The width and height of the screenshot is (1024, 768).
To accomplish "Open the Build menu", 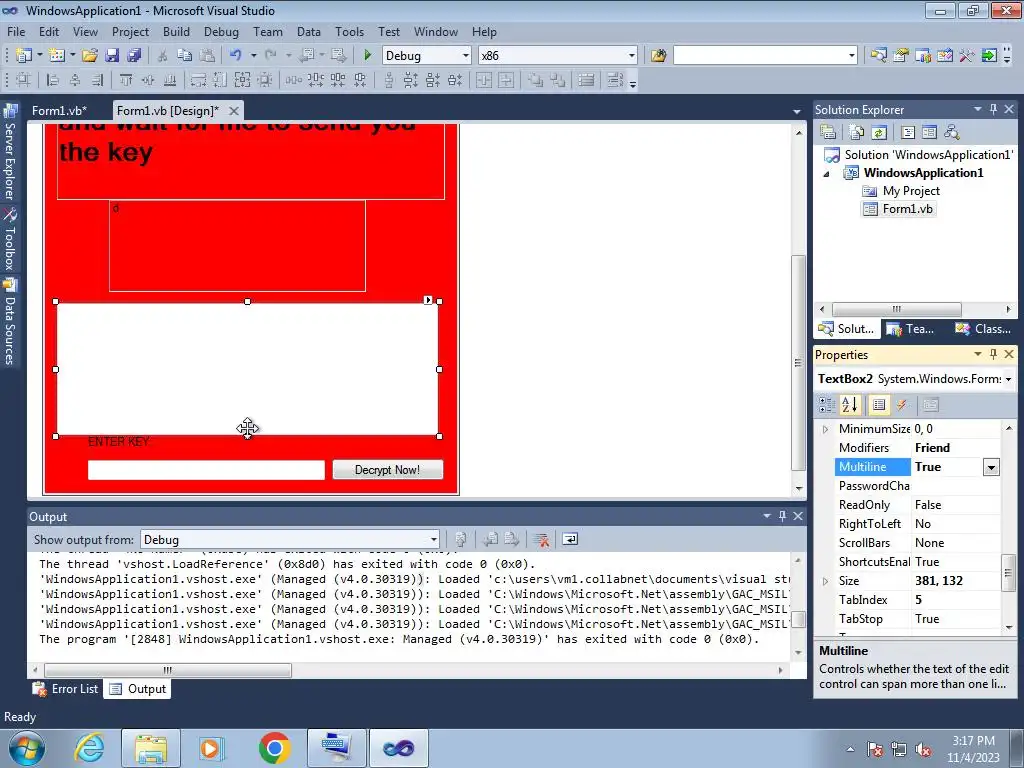I will [x=176, y=31].
